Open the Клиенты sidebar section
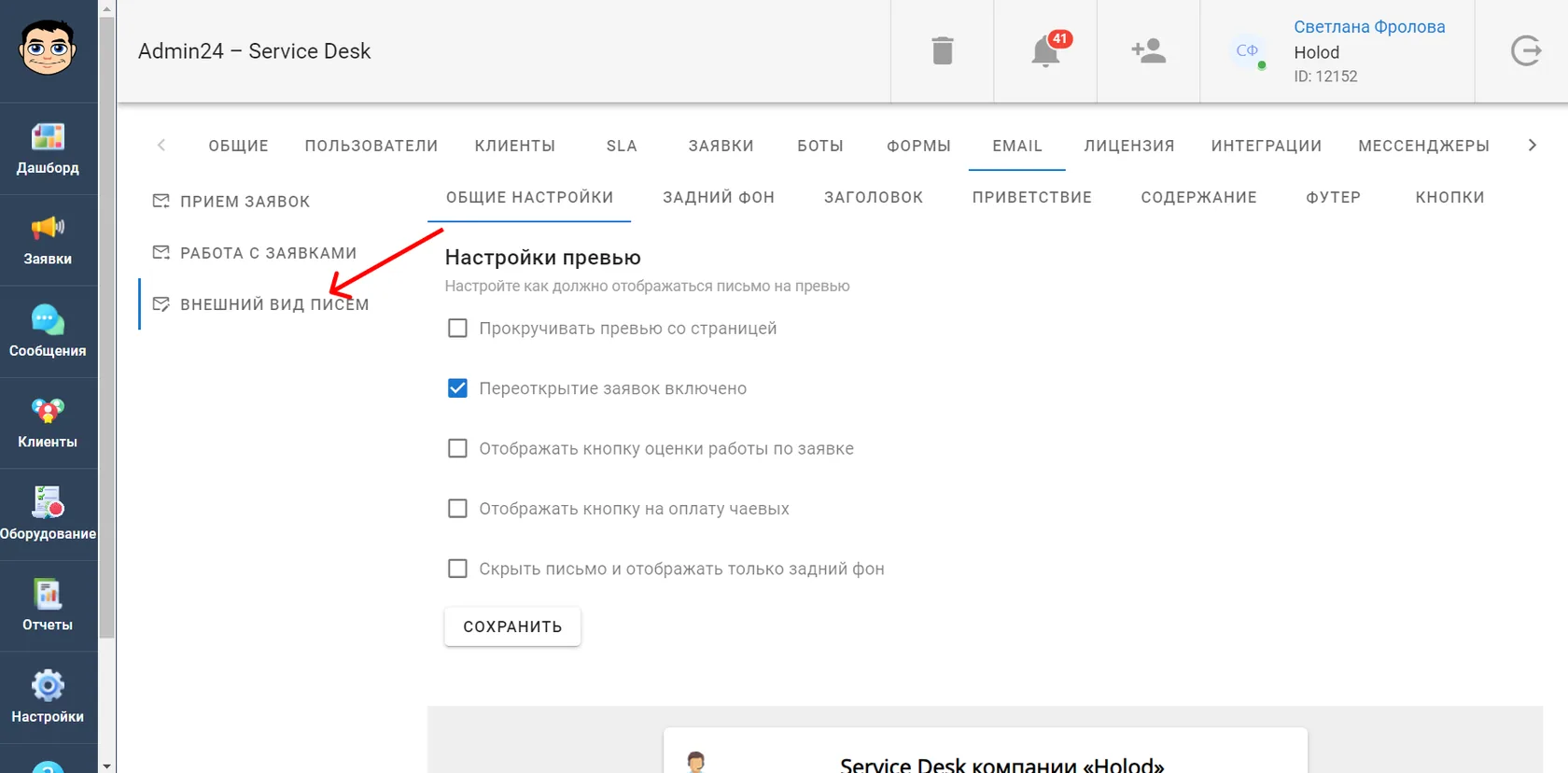This screenshot has width=1568, height=773. click(x=48, y=423)
